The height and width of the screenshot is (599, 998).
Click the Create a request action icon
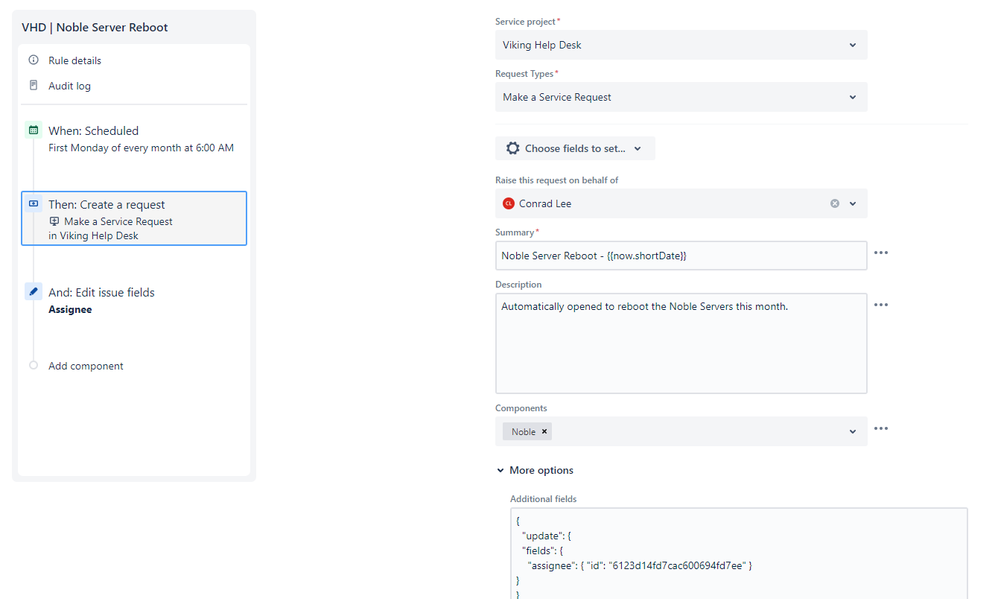click(33, 204)
